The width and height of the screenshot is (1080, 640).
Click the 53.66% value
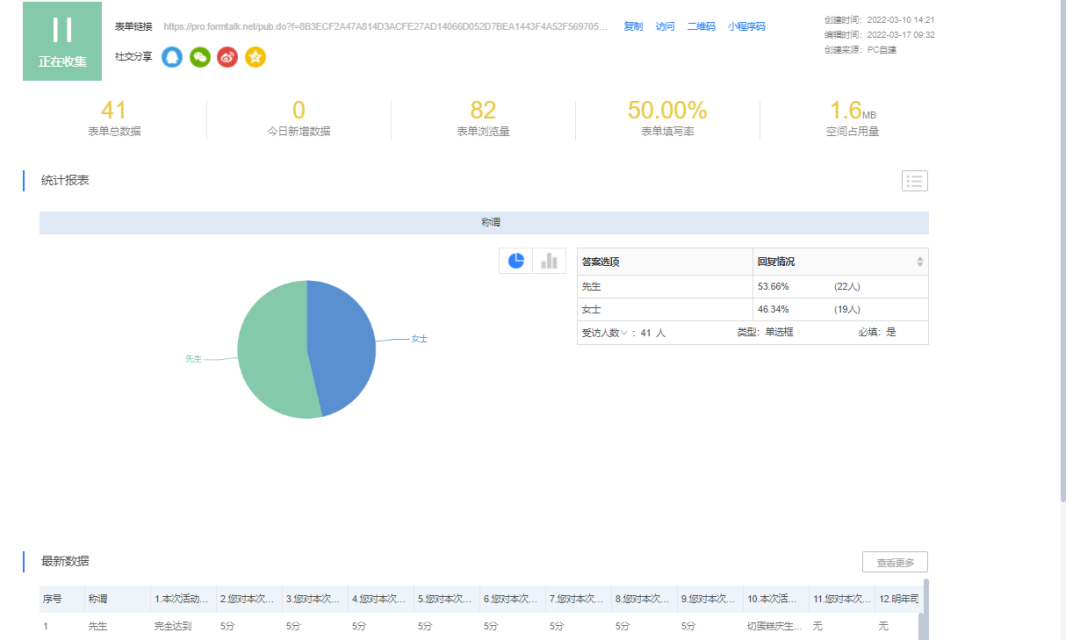(x=773, y=287)
